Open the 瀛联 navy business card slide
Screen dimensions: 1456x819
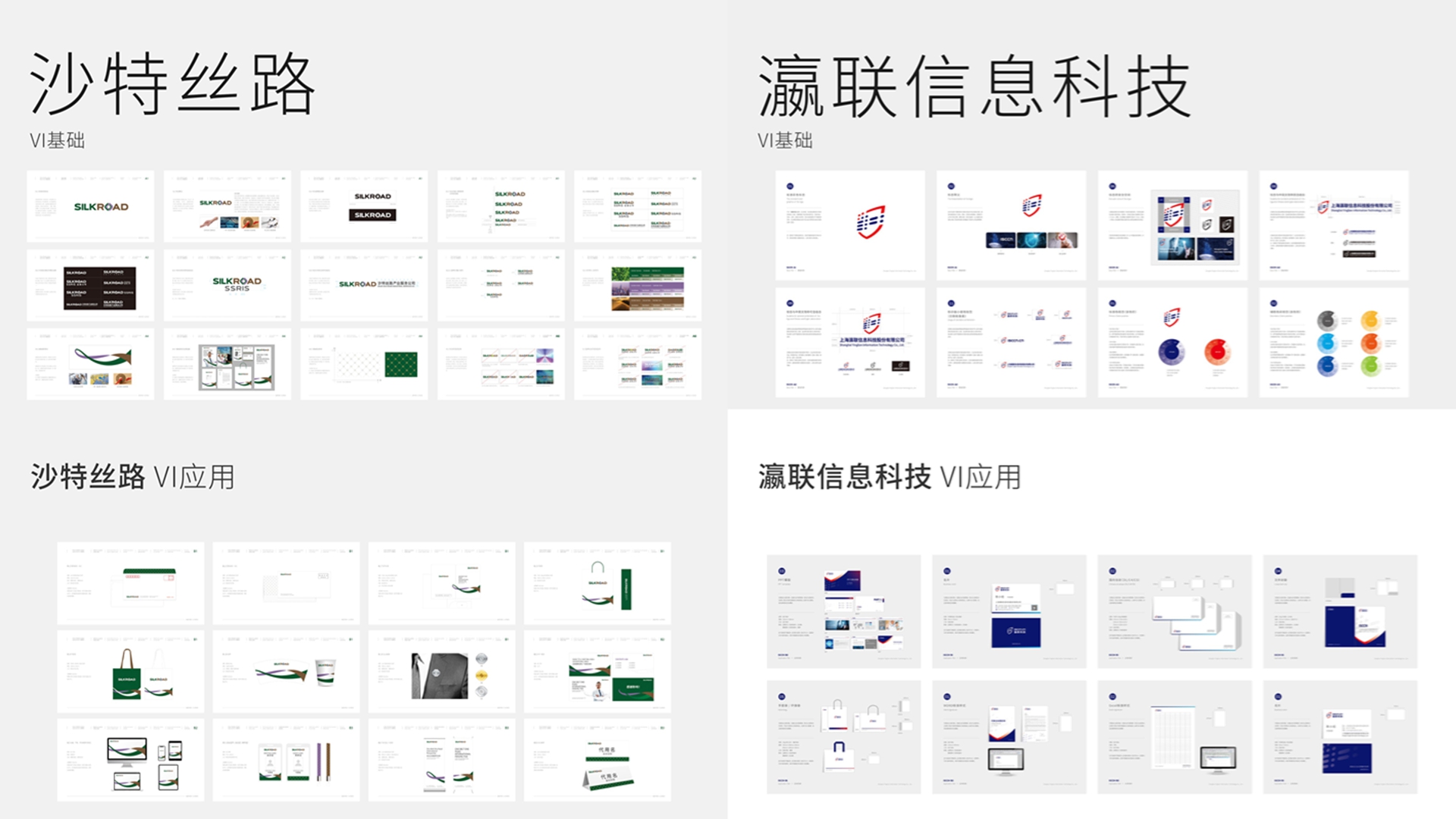pyautogui.click(x=1009, y=611)
